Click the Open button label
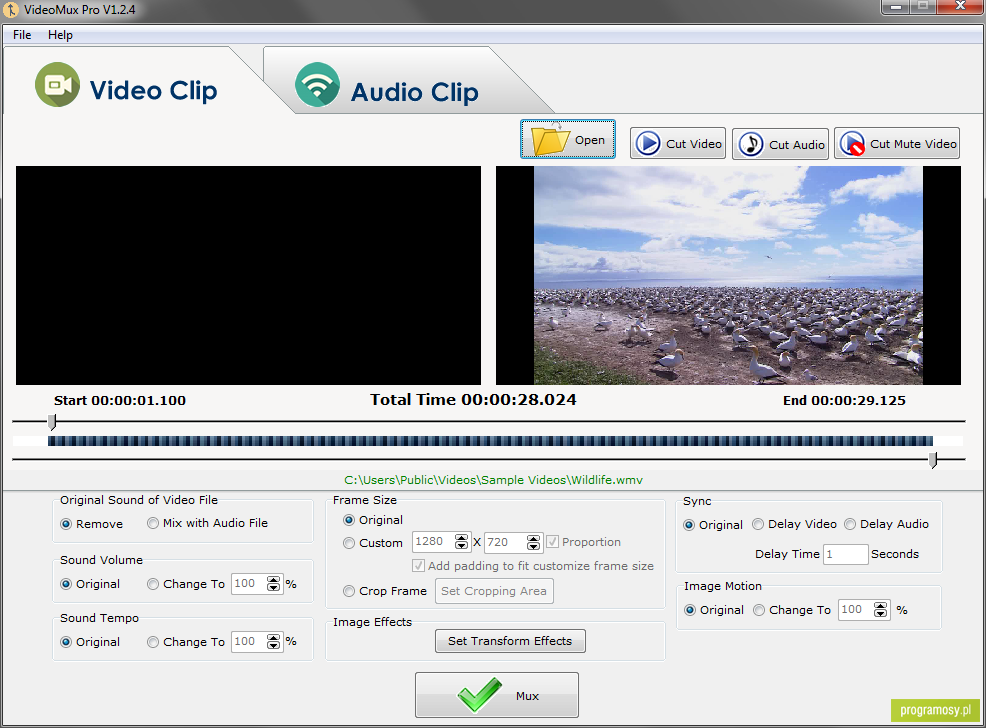986x728 pixels. coord(590,140)
